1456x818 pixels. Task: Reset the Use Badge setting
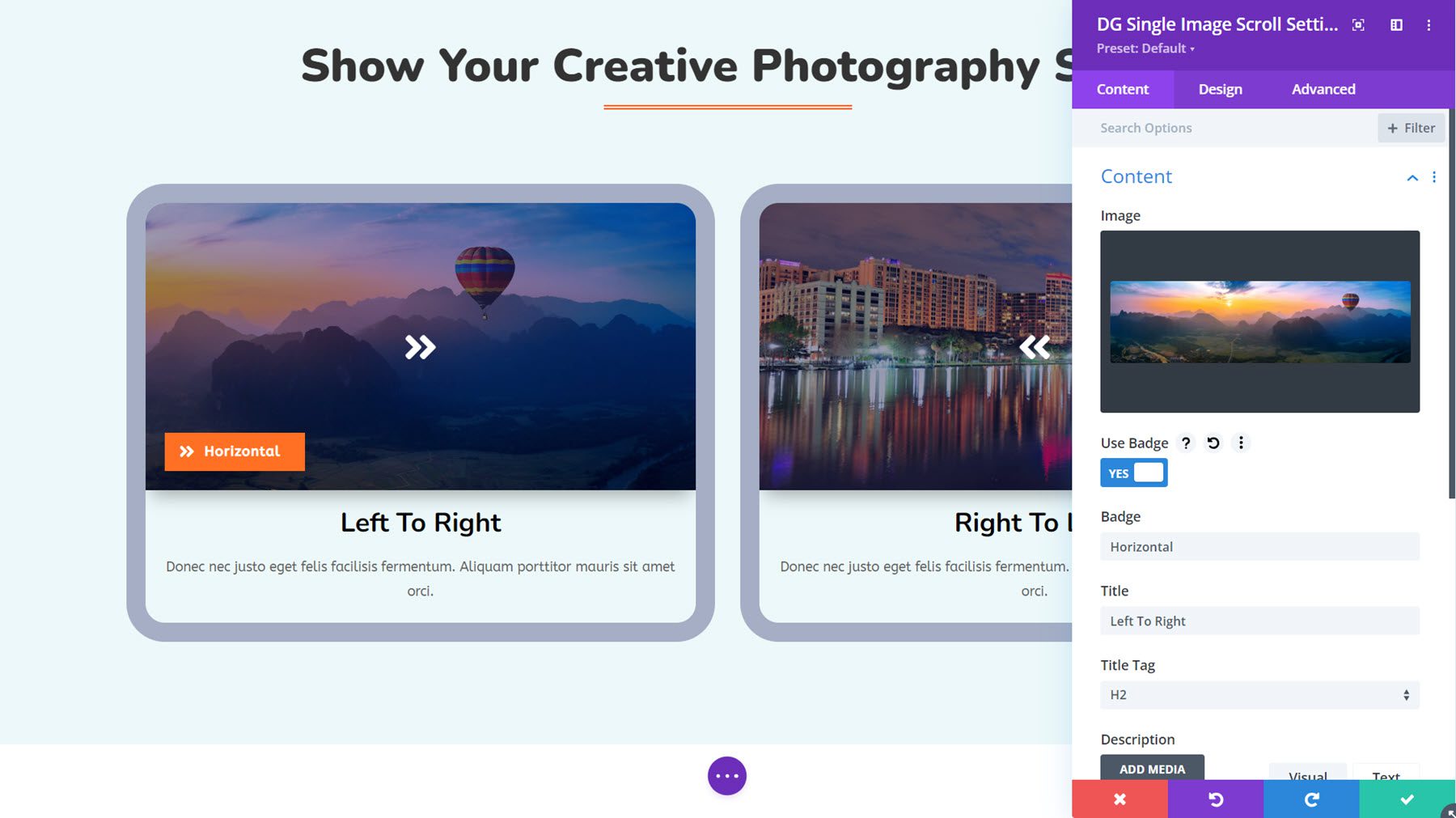coord(1213,443)
